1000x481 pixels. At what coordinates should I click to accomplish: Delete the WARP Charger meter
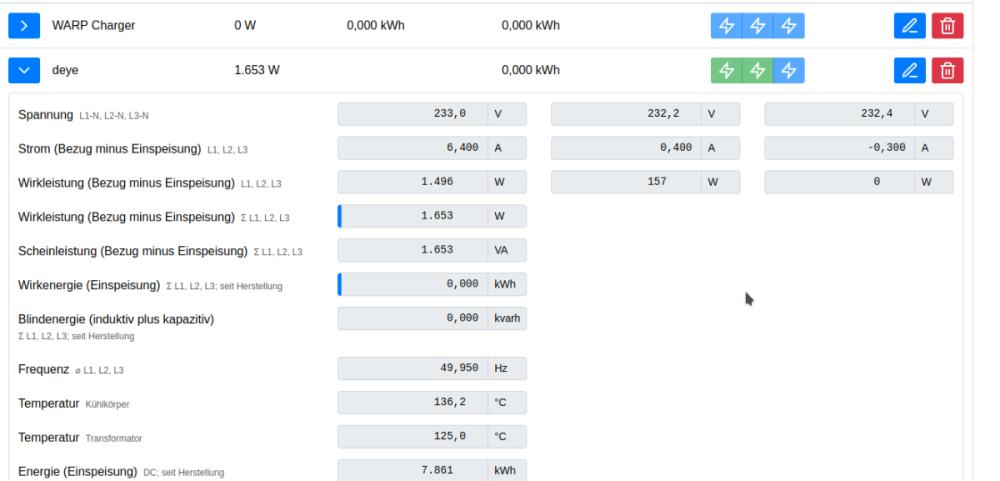(x=947, y=25)
